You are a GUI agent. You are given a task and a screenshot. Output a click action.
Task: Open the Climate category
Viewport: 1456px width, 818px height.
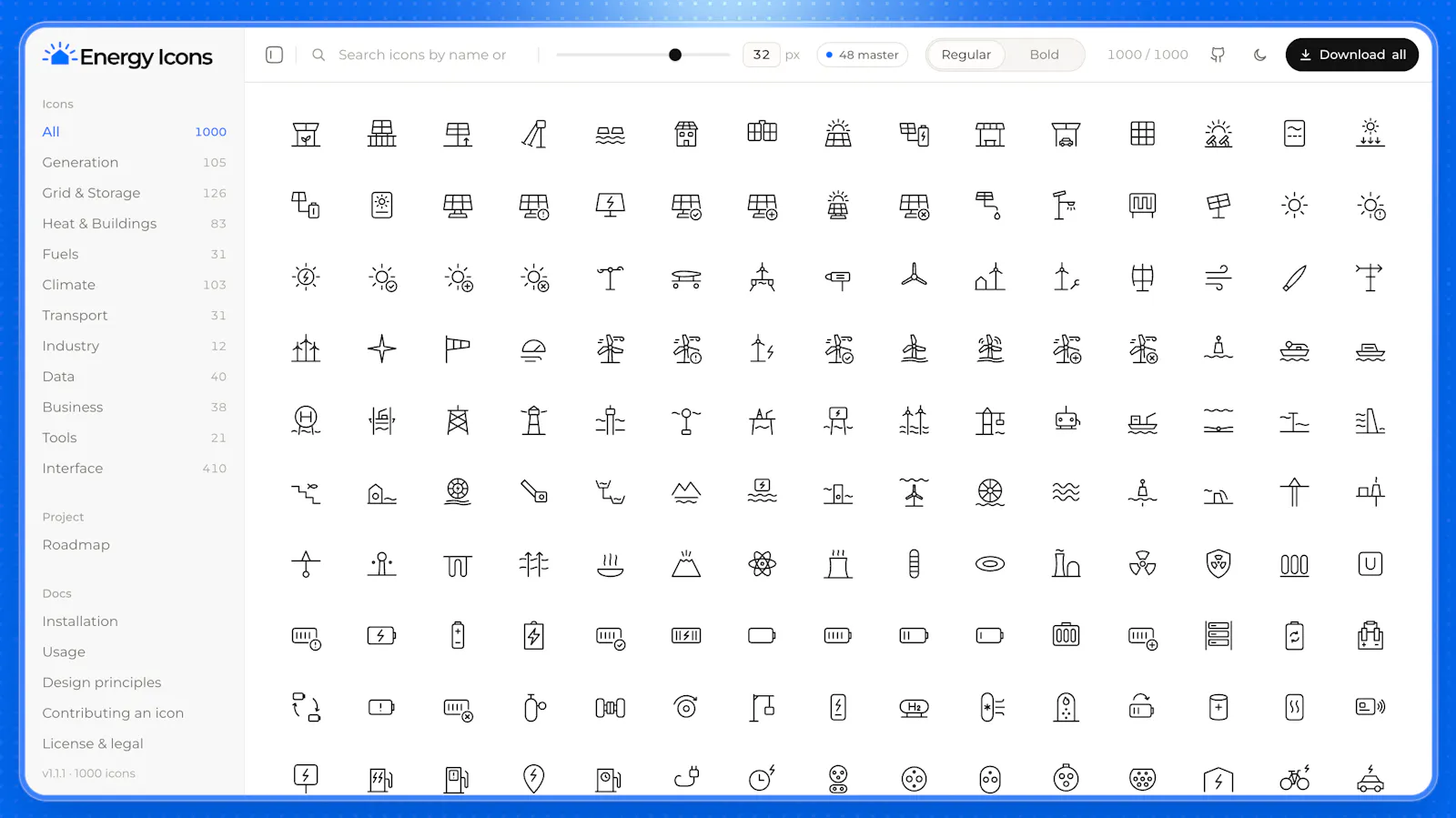pyautogui.click(x=134, y=285)
